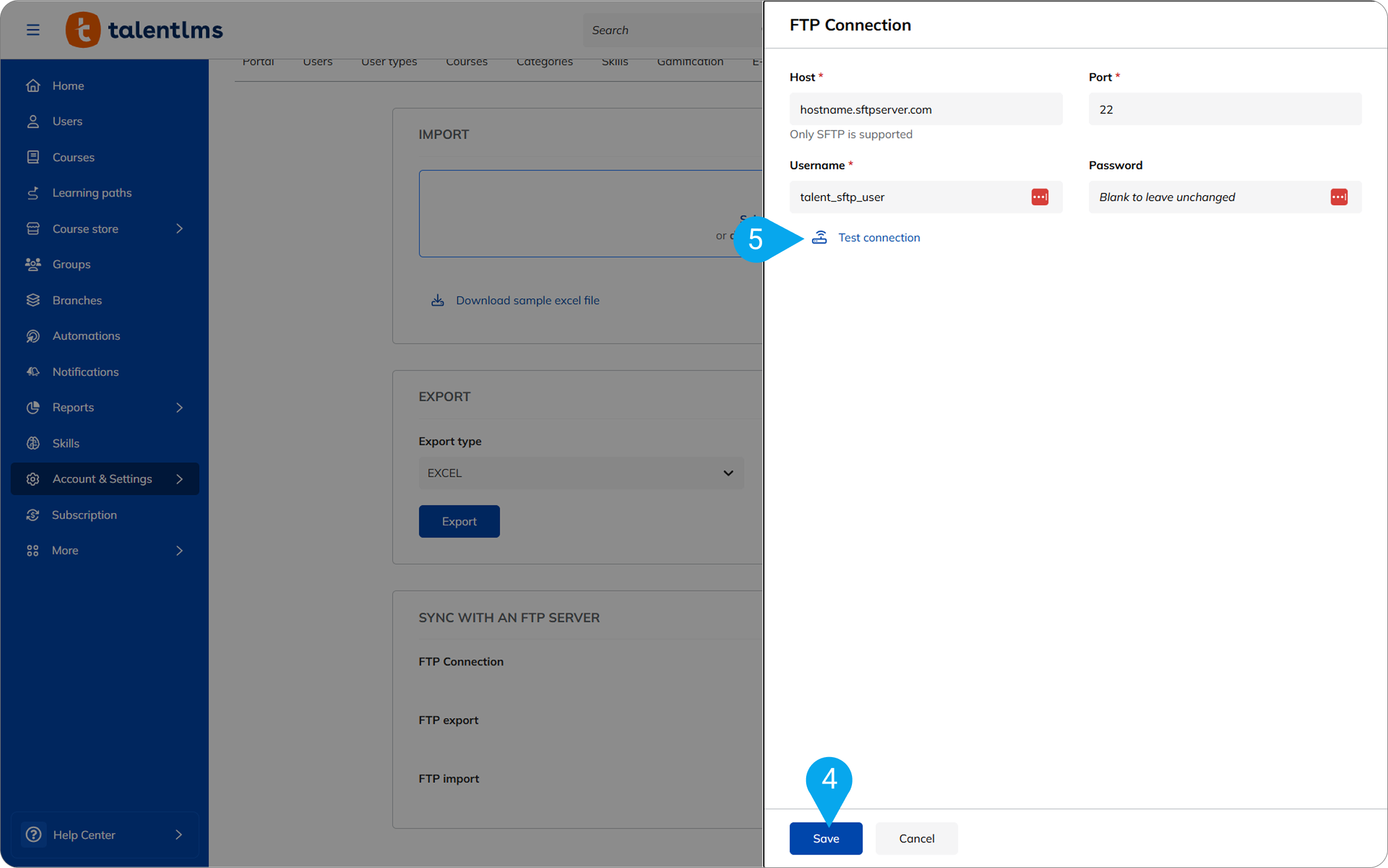Click the Host input field
The image size is (1388, 868).
[926, 110]
